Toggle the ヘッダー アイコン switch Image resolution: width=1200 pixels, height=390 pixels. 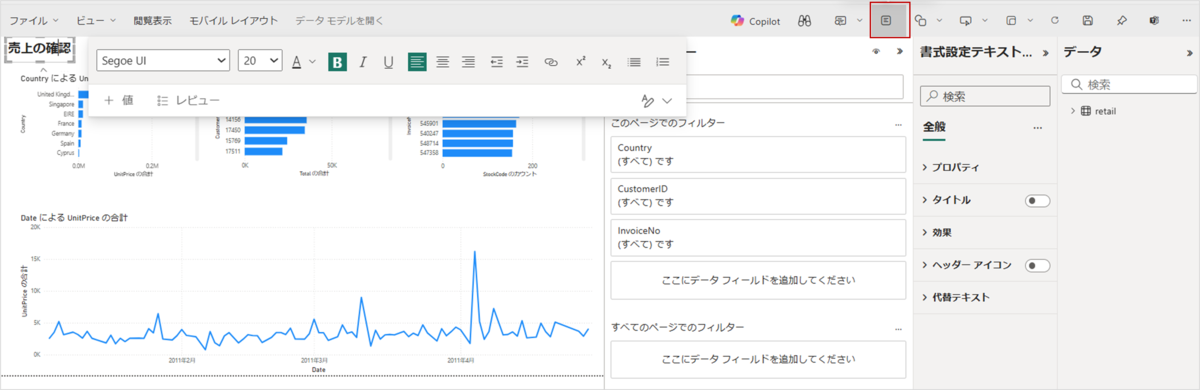(x=1038, y=265)
